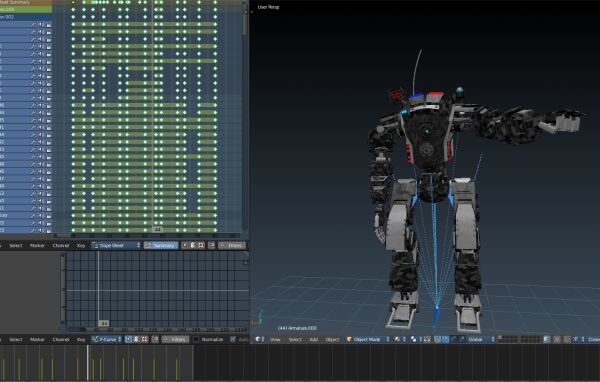Toggle the 3D manipulator widget icon
The height and width of the screenshot is (382, 600).
[437, 340]
